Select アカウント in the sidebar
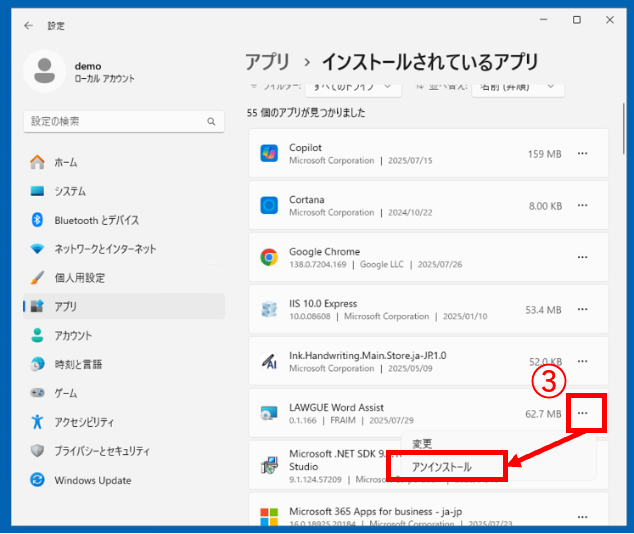Image resolution: width=634 pixels, height=534 pixels. click(73, 336)
